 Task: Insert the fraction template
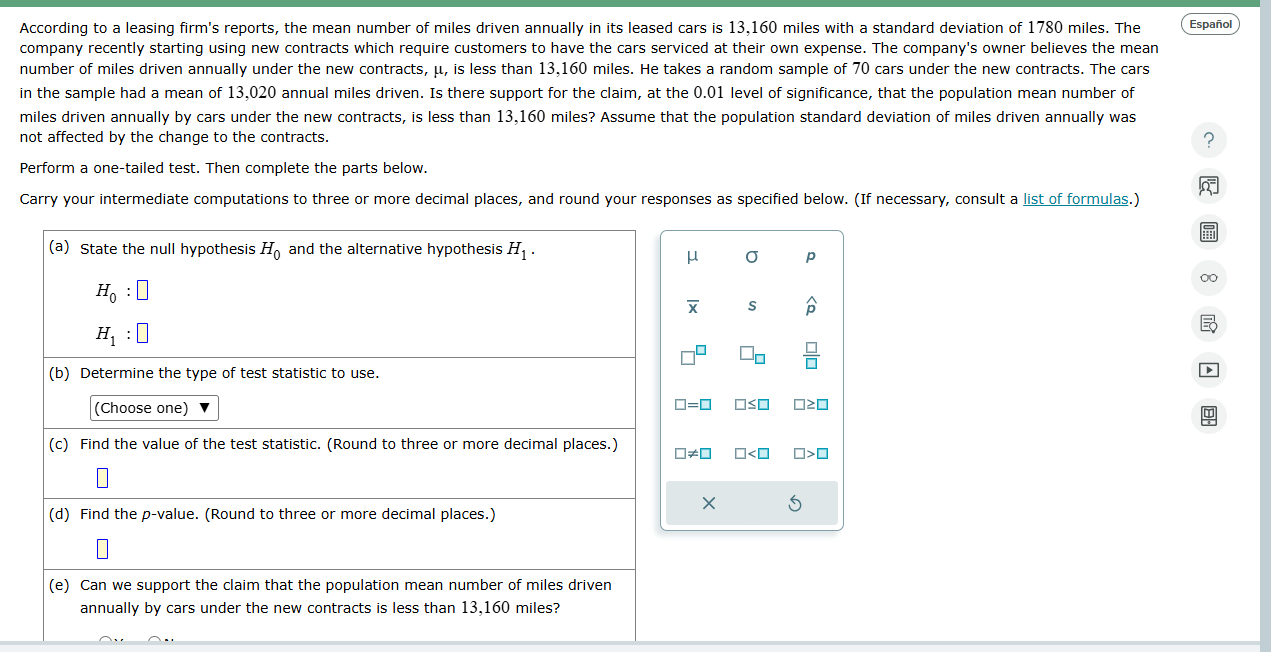[810, 355]
